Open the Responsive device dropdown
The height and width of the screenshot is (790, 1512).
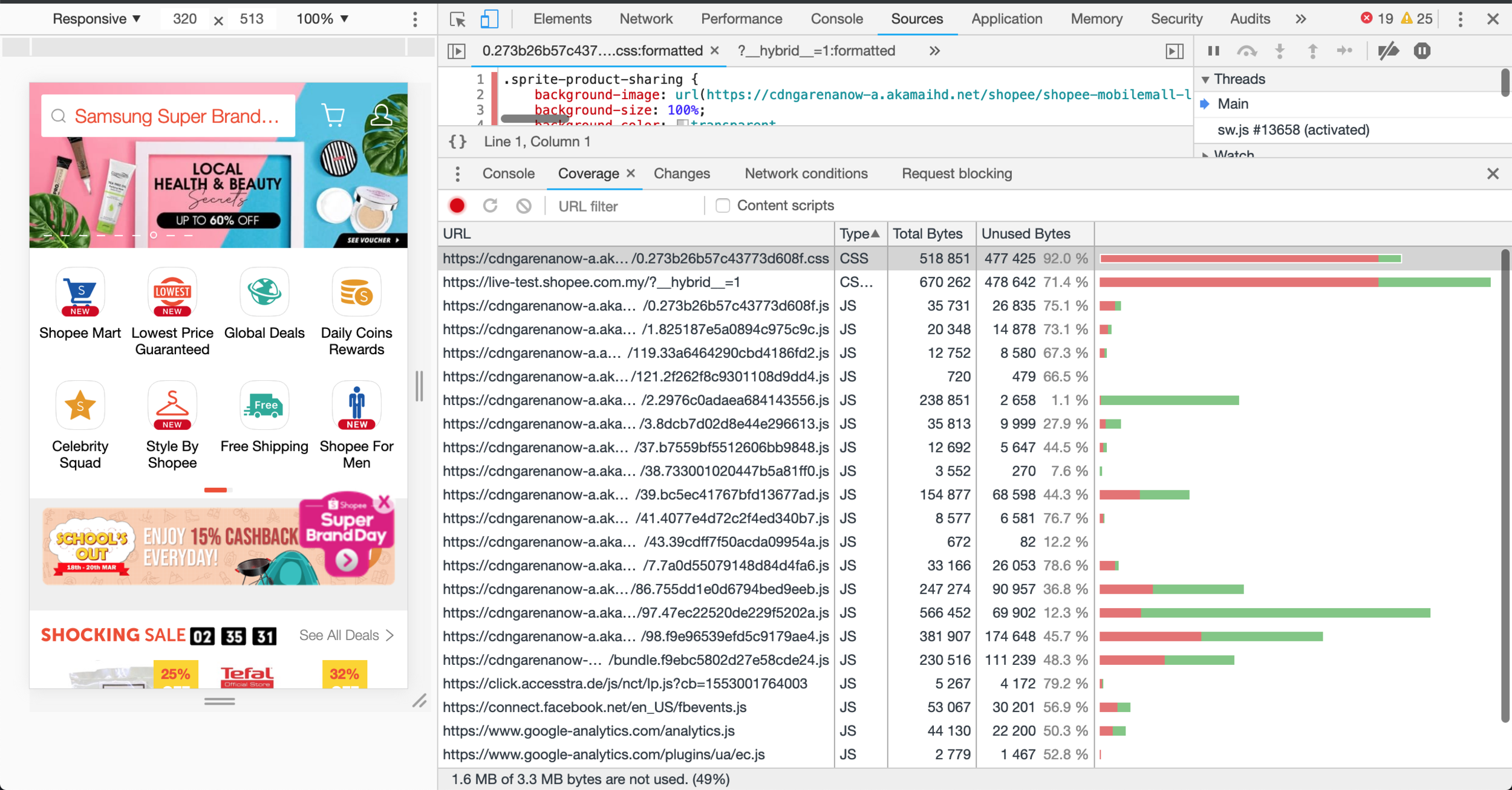pos(97,19)
